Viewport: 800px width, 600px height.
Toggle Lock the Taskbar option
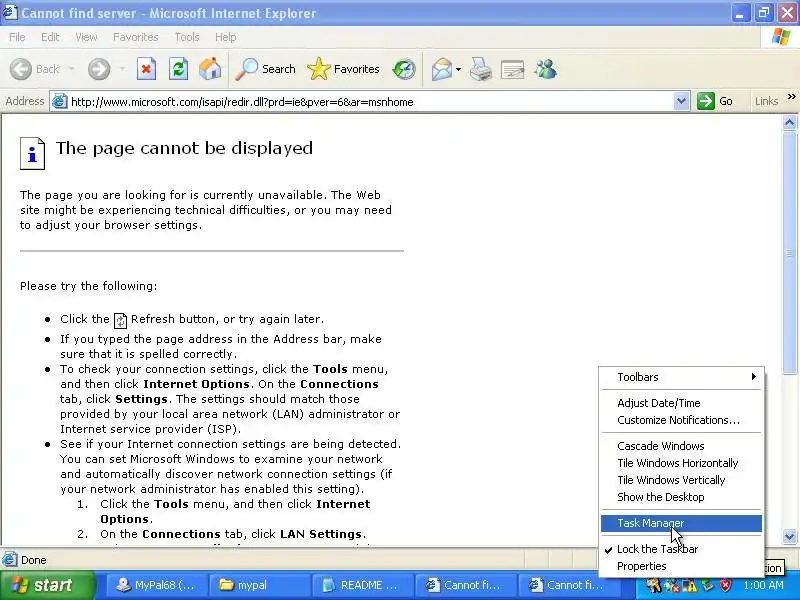682,549
